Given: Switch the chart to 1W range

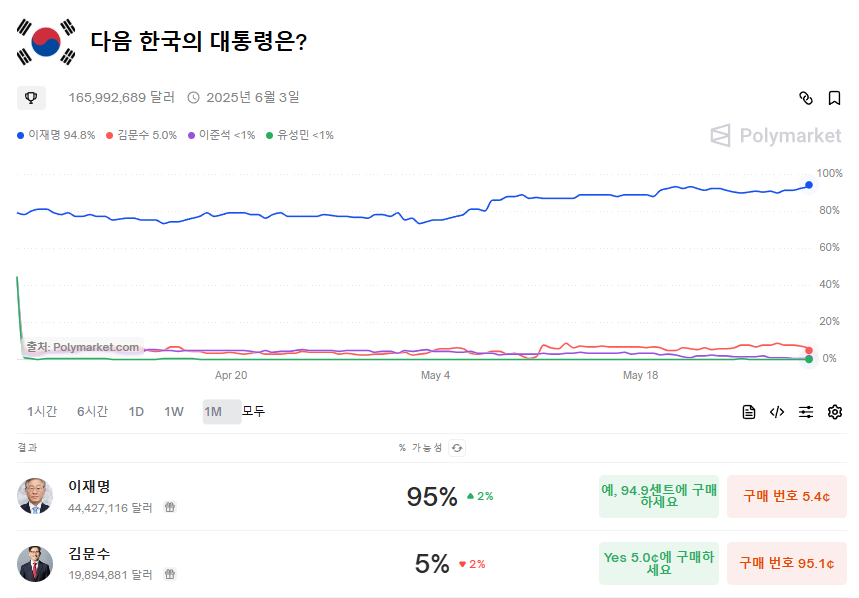Looking at the screenshot, I should click(174, 412).
